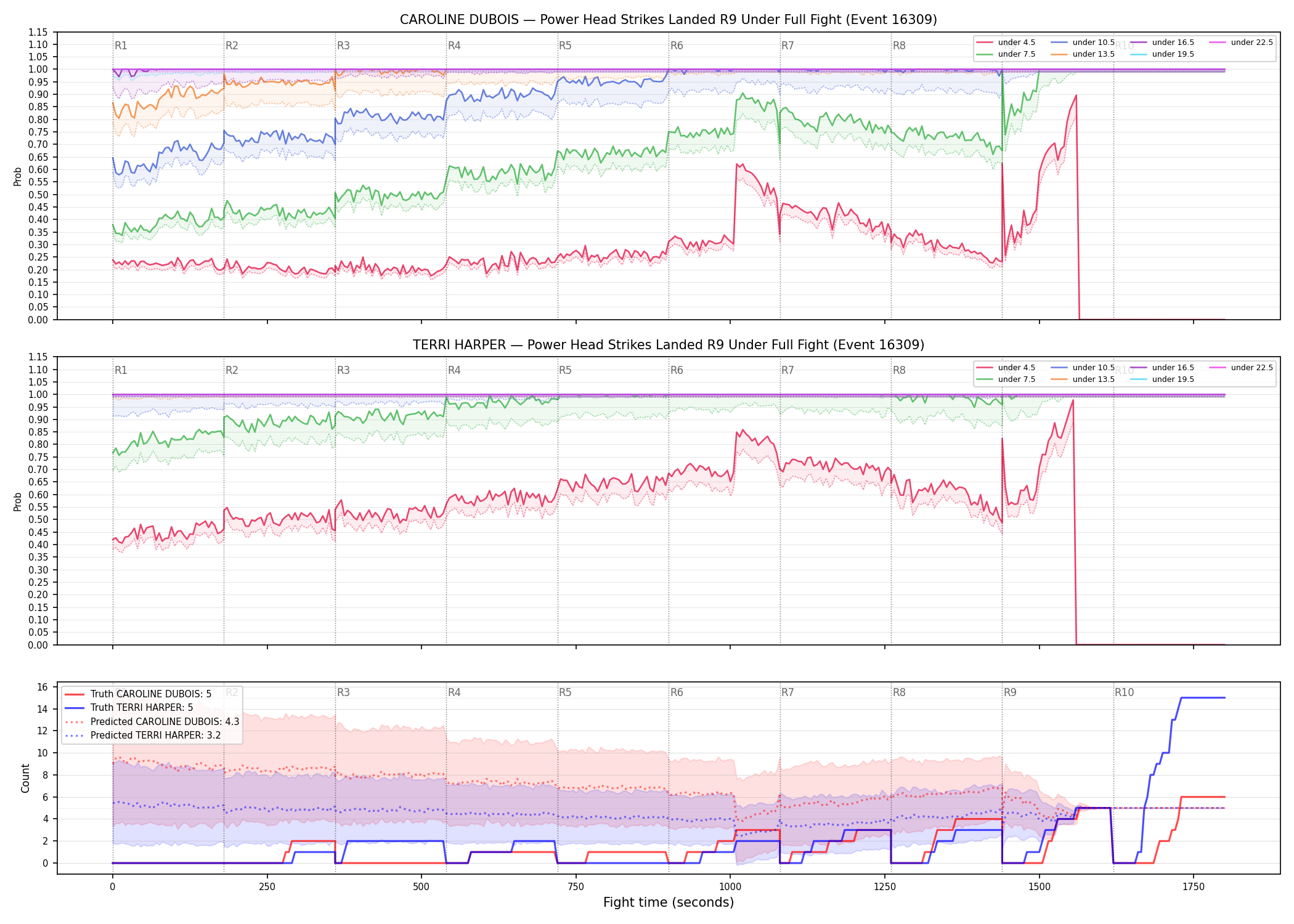The width and height of the screenshot is (1294, 924).
Task: Click the 1500 tick label on time axis
Action: click(1040, 887)
